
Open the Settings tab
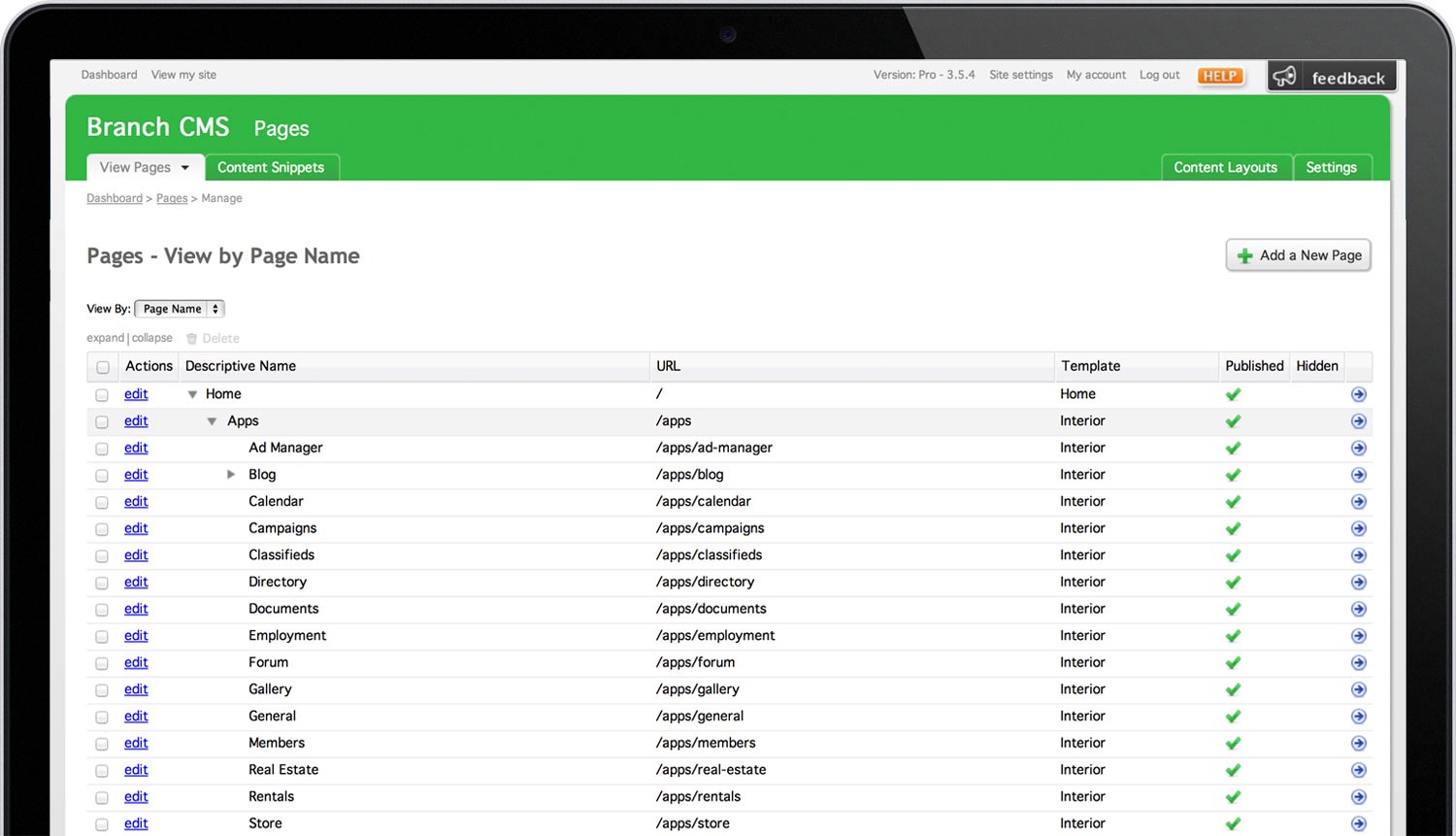coord(1331,167)
